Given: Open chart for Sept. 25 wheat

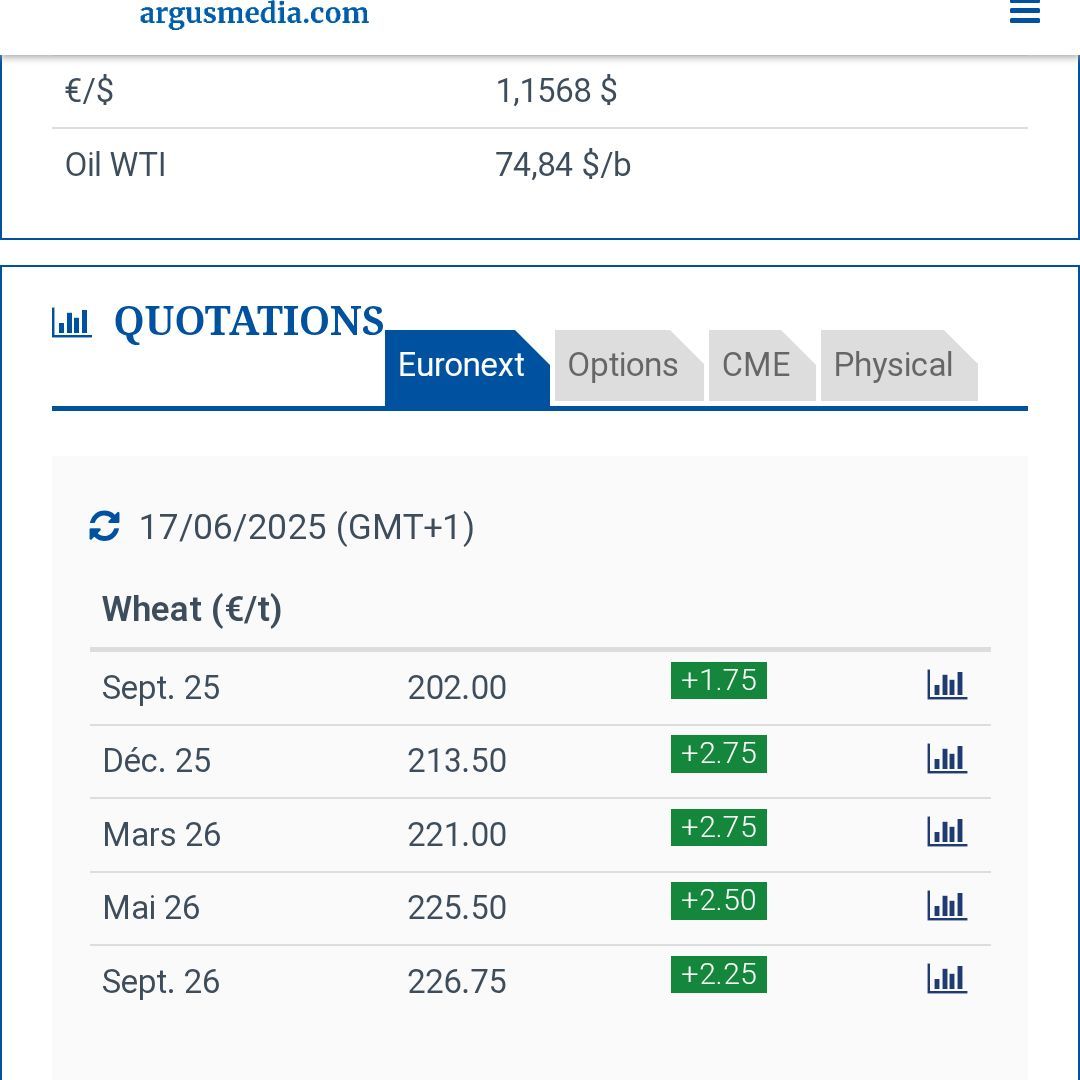Looking at the screenshot, I should [946, 685].
